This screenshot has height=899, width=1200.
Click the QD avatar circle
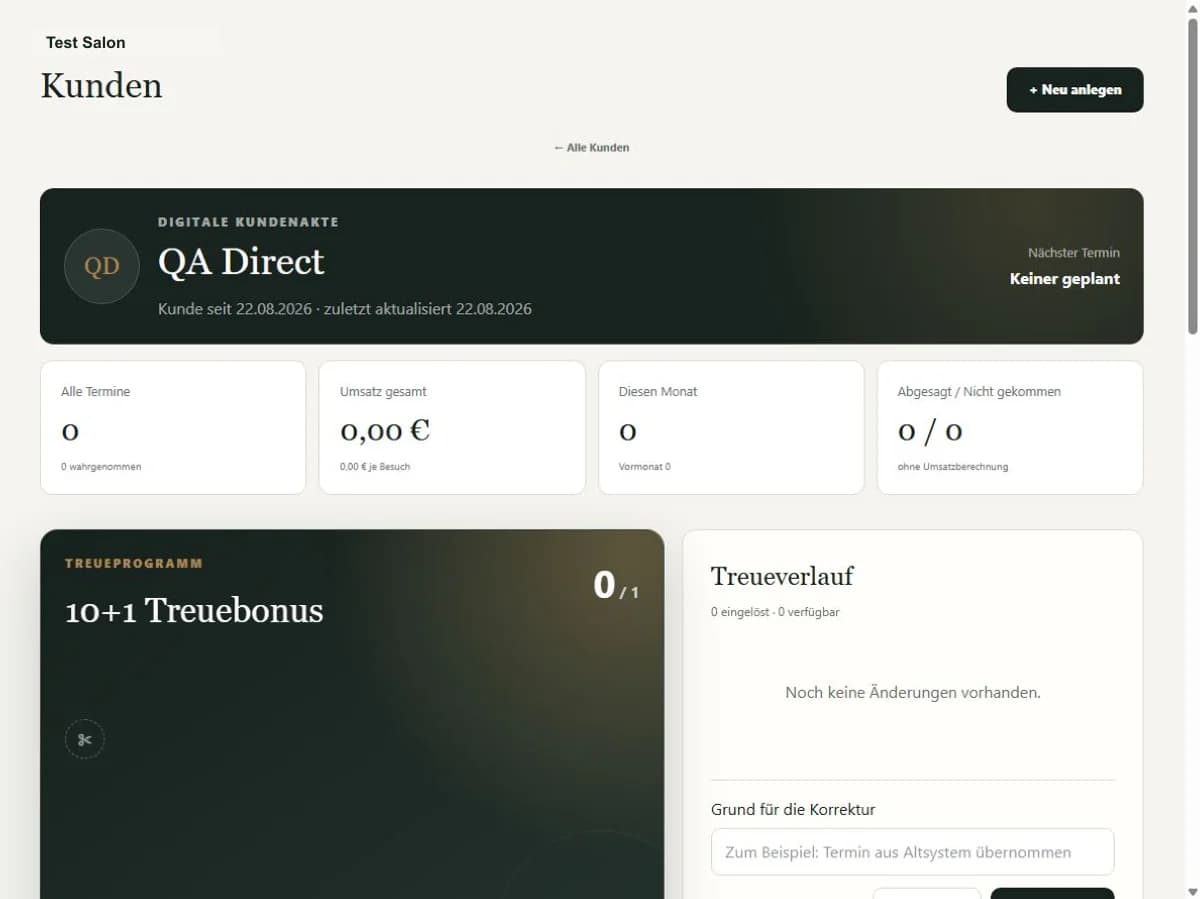click(102, 266)
